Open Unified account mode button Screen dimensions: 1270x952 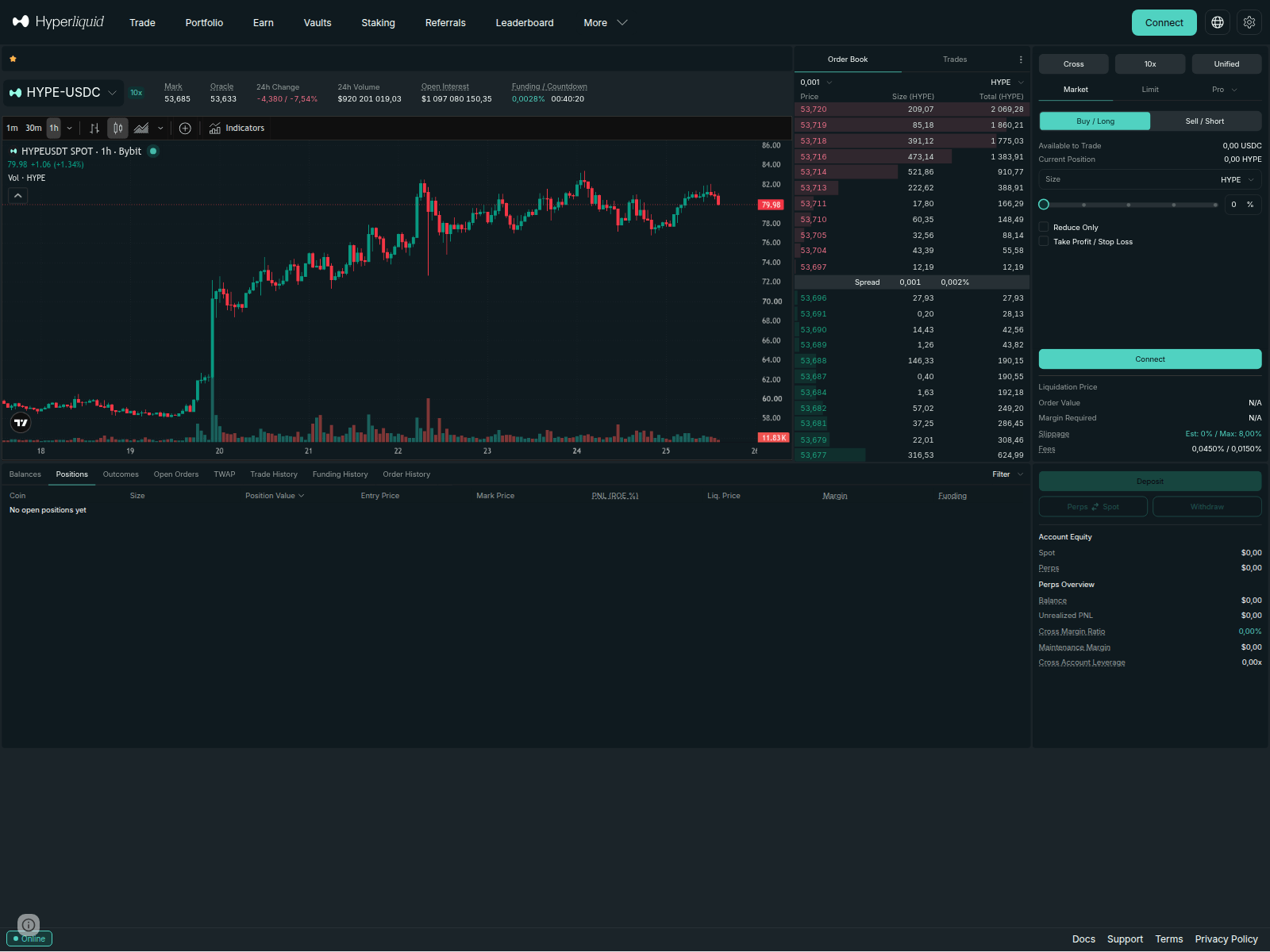click(x=1226, y=63)
